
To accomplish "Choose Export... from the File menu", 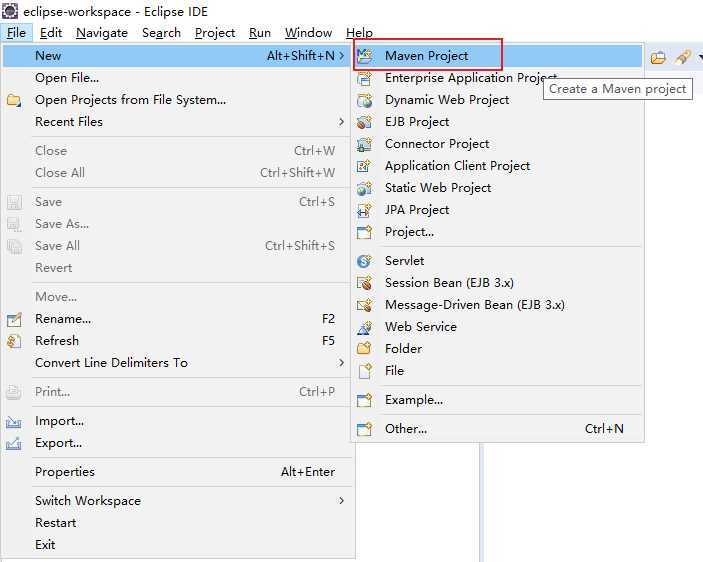I will 178,443.
